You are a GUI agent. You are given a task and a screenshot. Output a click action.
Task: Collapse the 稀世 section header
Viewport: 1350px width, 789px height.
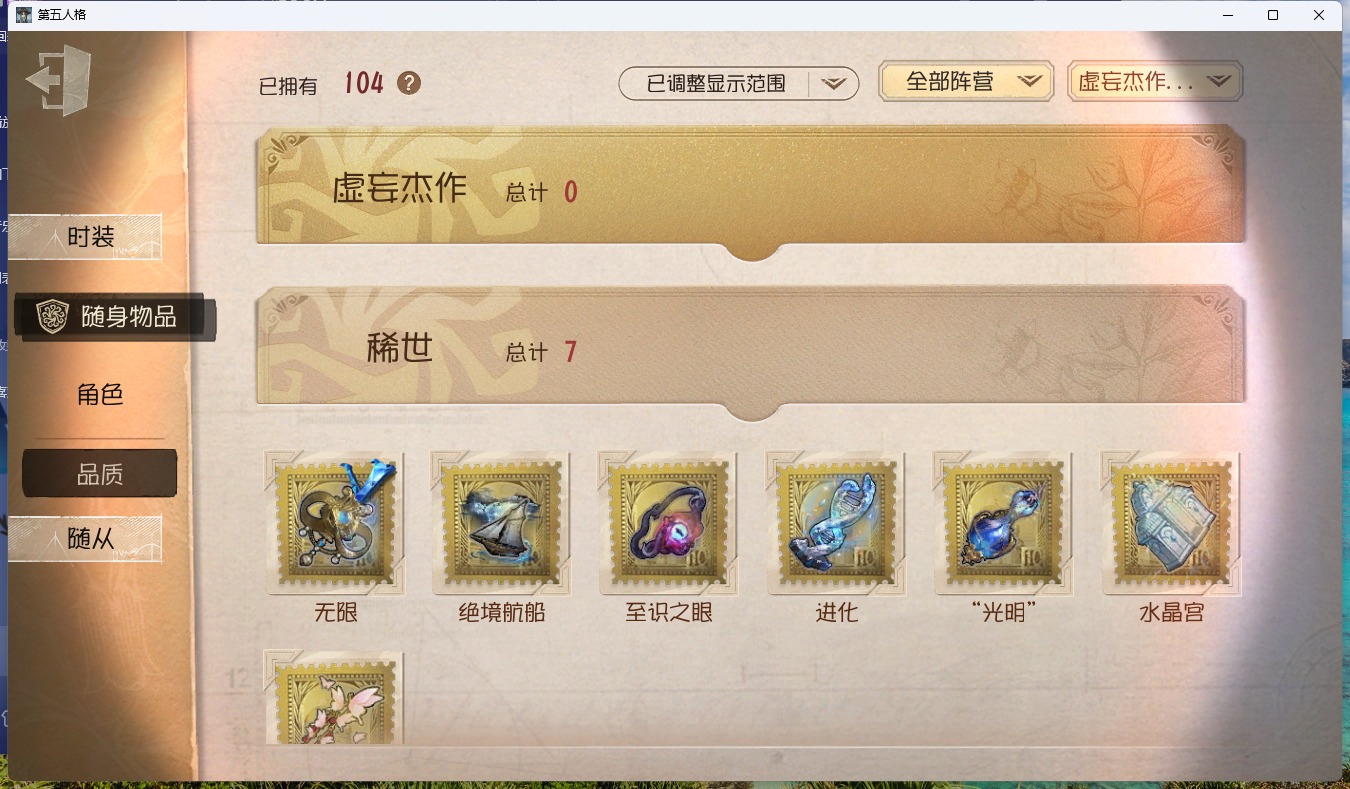[751, 348]
